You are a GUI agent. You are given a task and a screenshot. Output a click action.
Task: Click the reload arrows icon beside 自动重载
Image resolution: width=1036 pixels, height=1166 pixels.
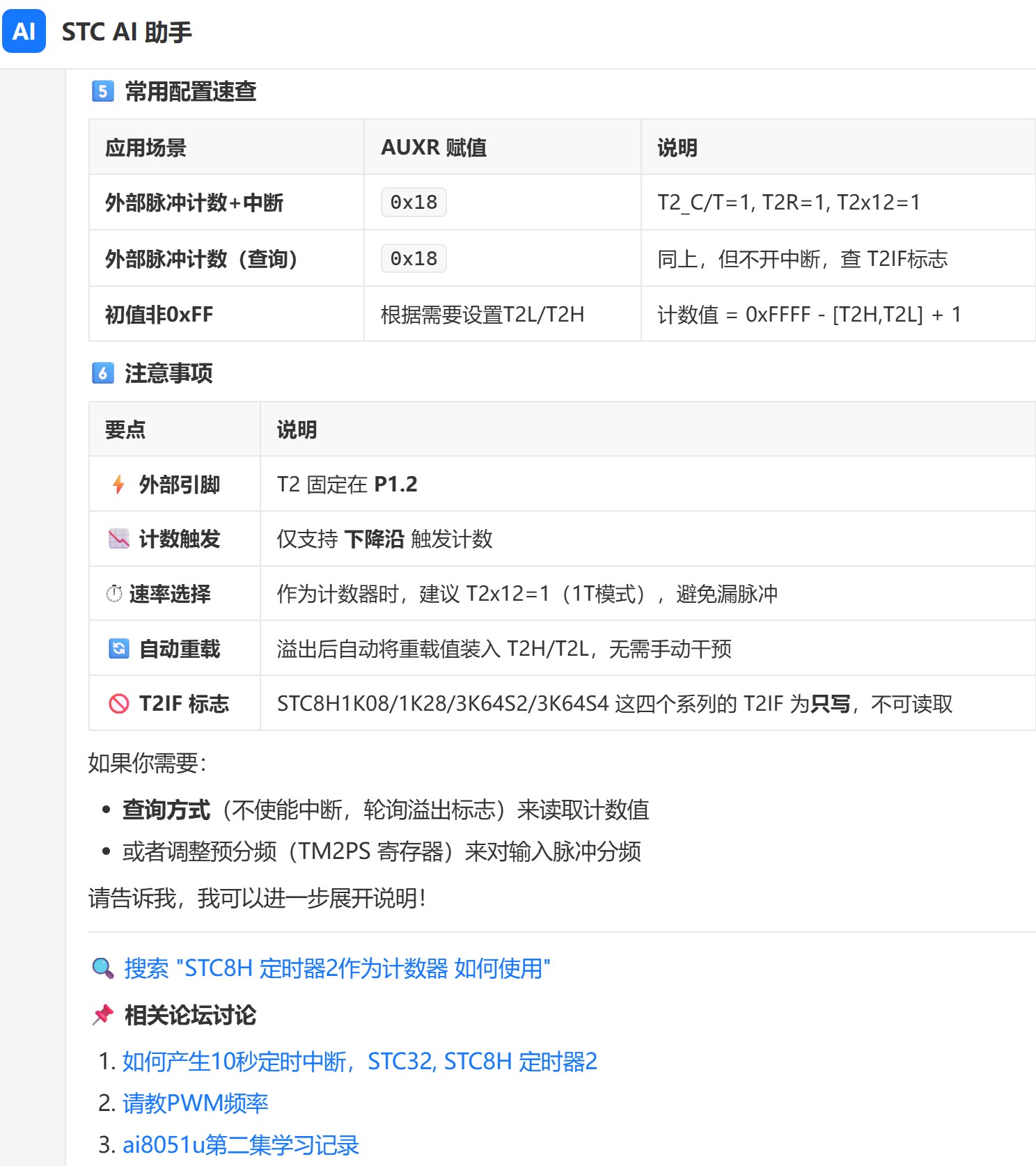point(119,649)
